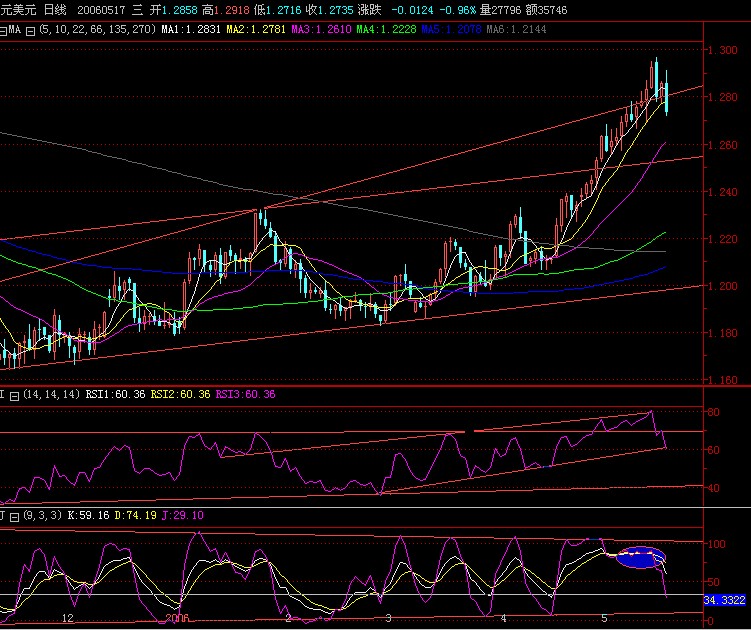Select the yellow D:74.19 label

pos(136,515)
